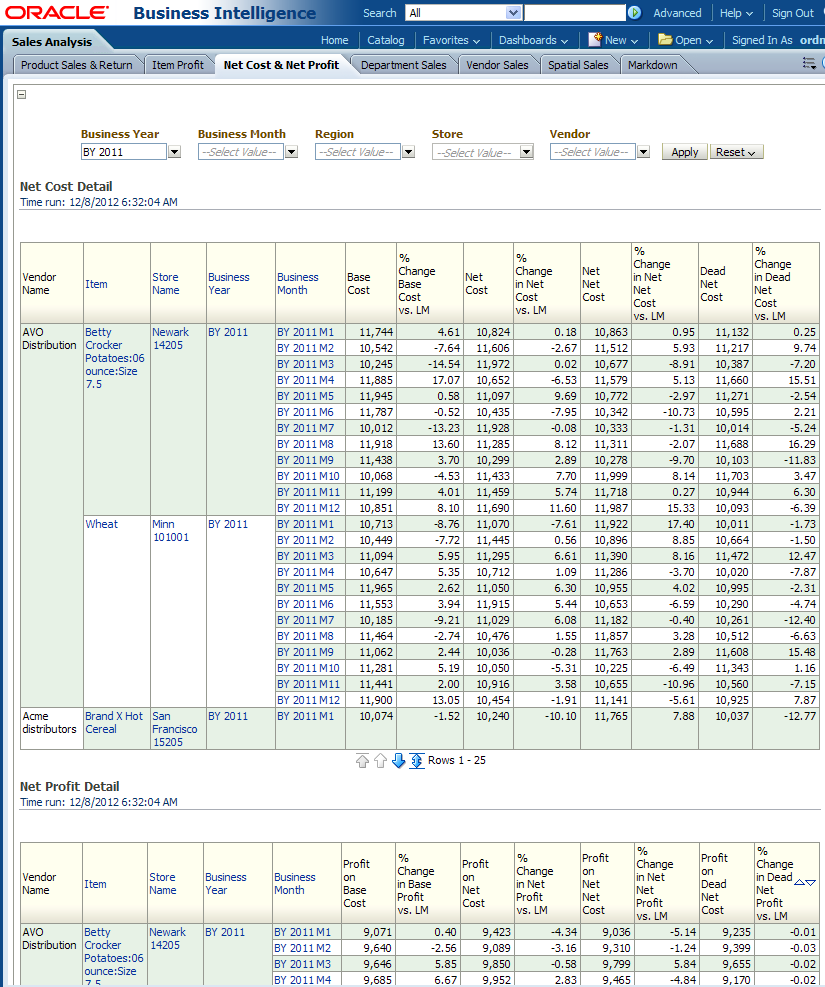Click the BY 2011 M6 month link
The image size is (825, 987).
[x=305, y=412]
